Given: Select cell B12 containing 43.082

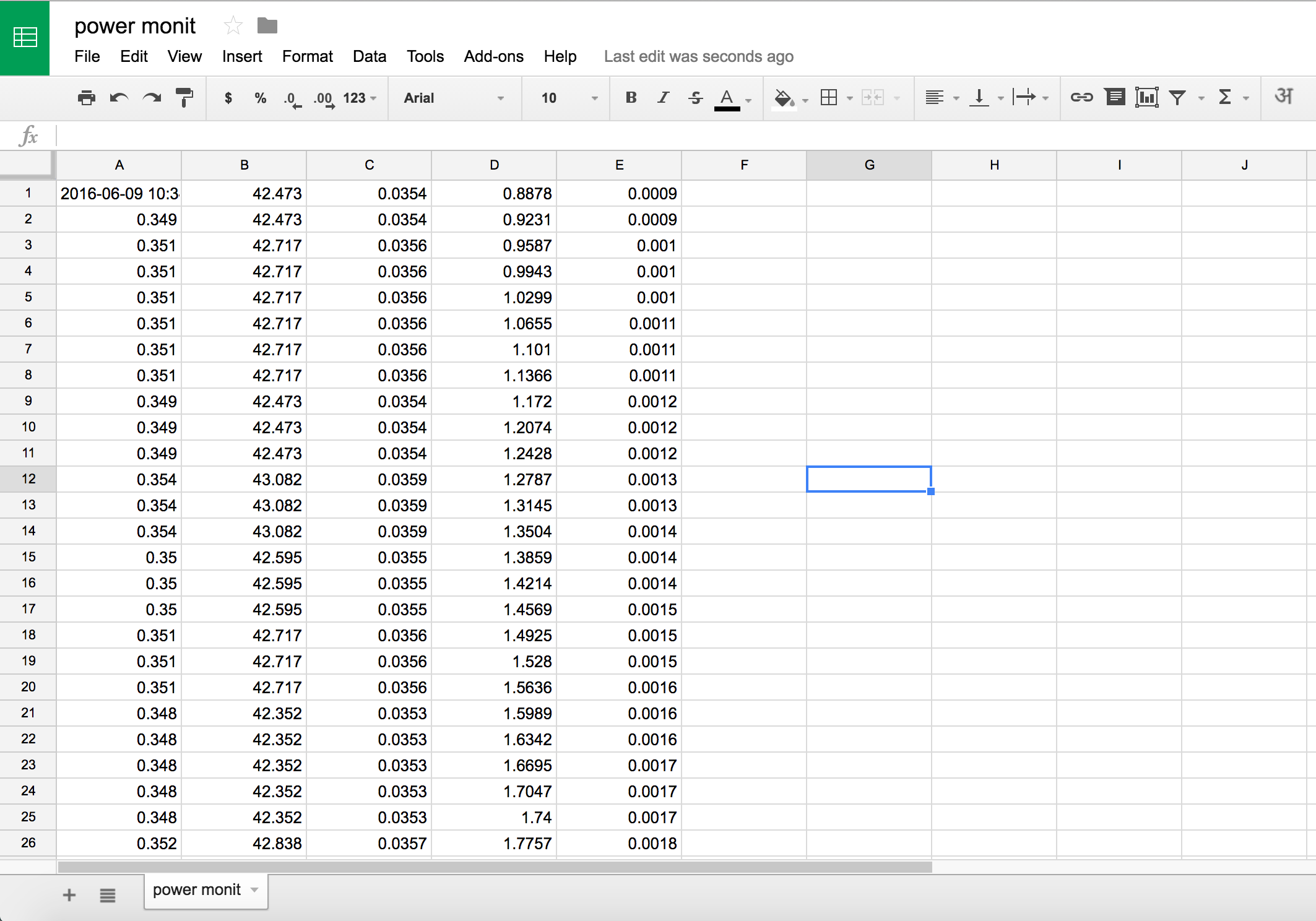Looking at the screenshot, I should pyautogui.click(x=244, y=478).
